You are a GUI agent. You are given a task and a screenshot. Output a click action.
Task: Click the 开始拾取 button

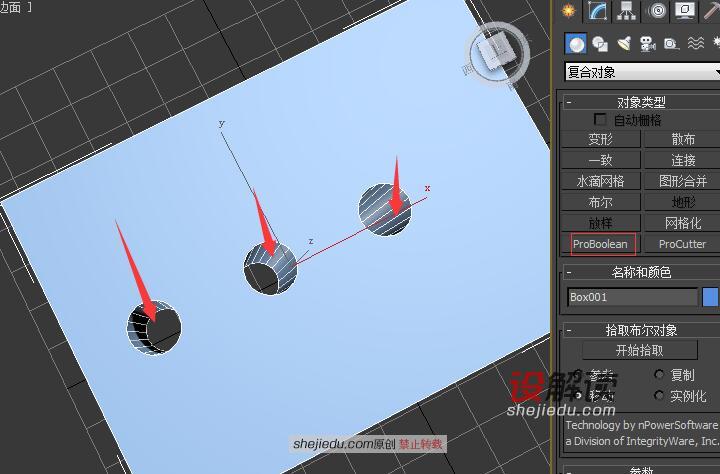click(x=640, y=350)
